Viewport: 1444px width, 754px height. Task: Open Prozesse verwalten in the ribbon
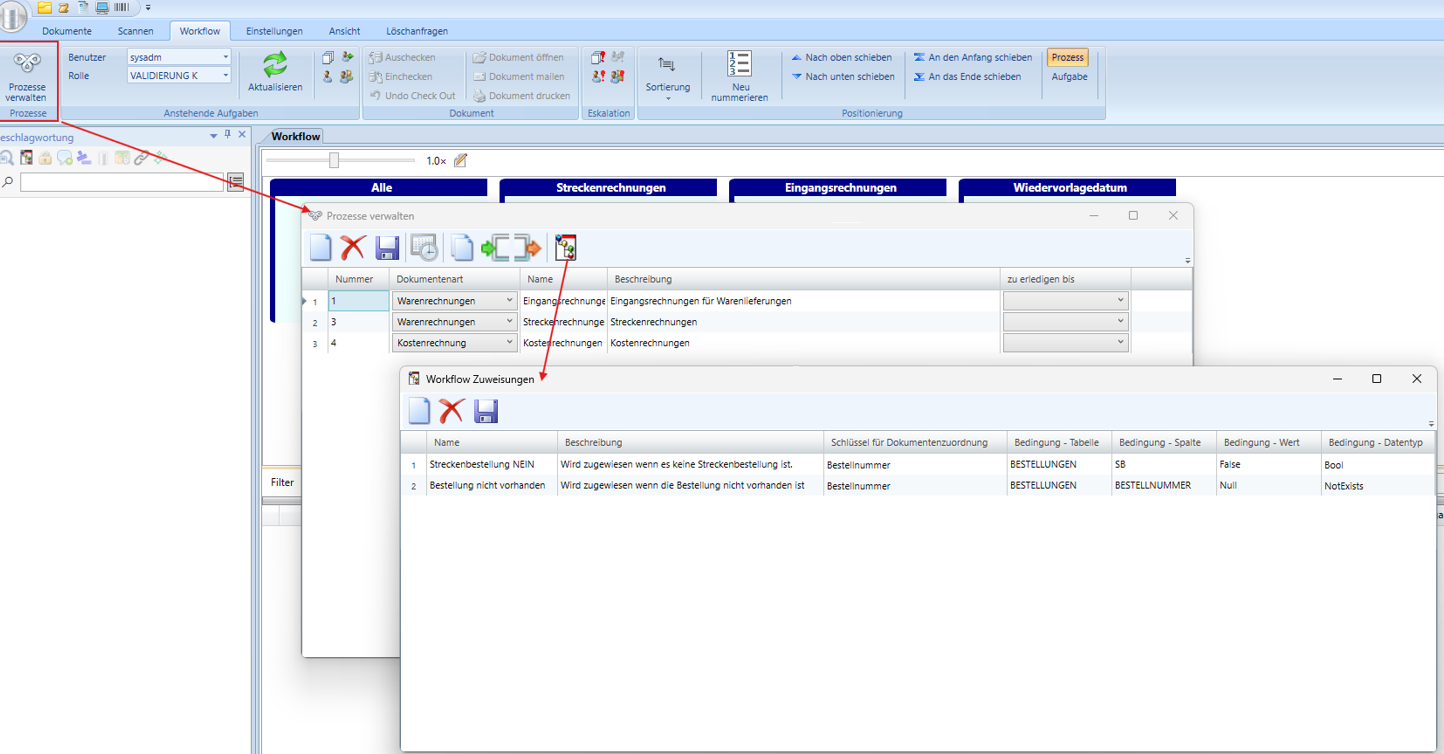pyautogui.click(x=27, y=77)
